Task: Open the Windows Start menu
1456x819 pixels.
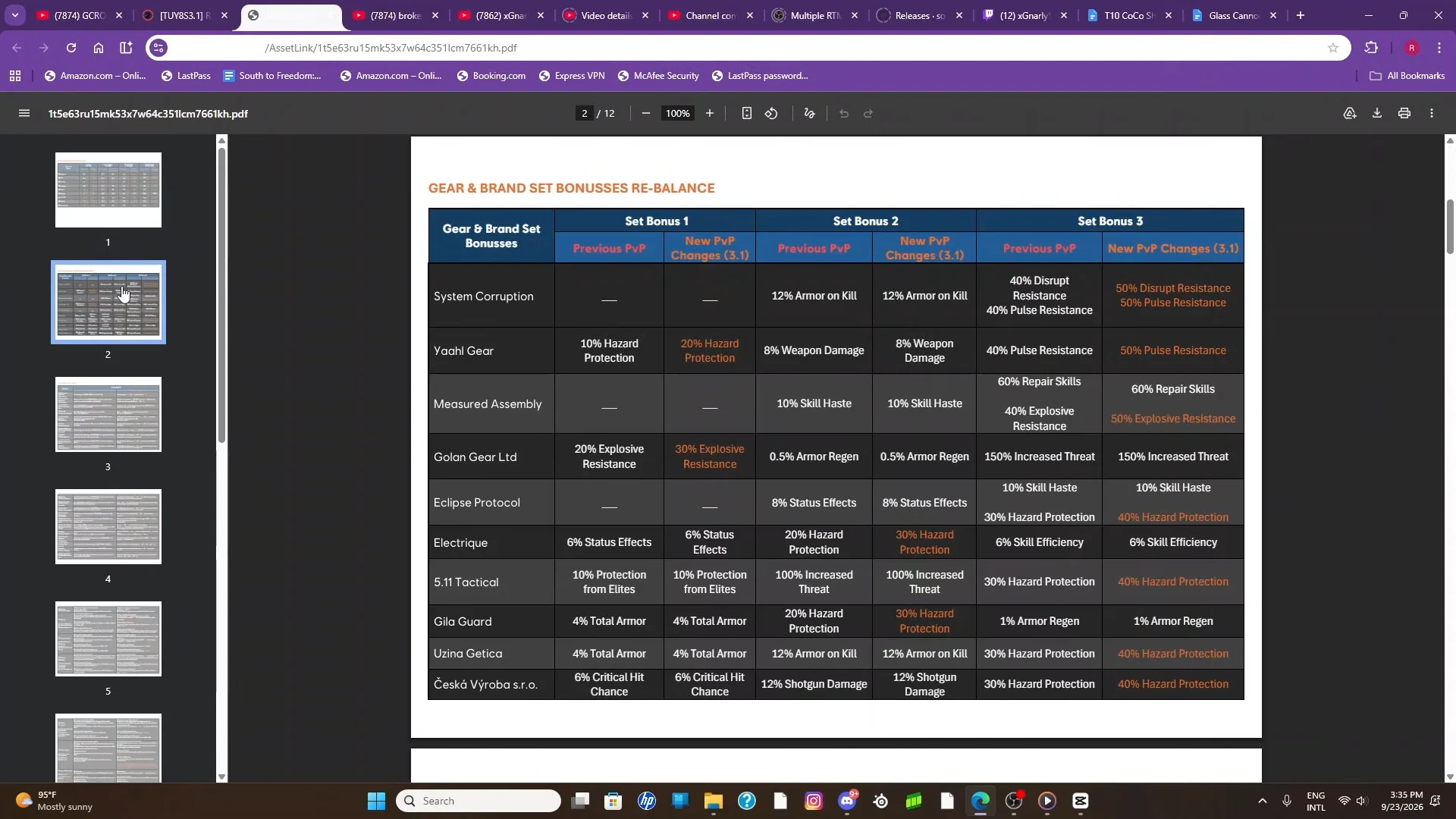Action: [x=376, y=801]
